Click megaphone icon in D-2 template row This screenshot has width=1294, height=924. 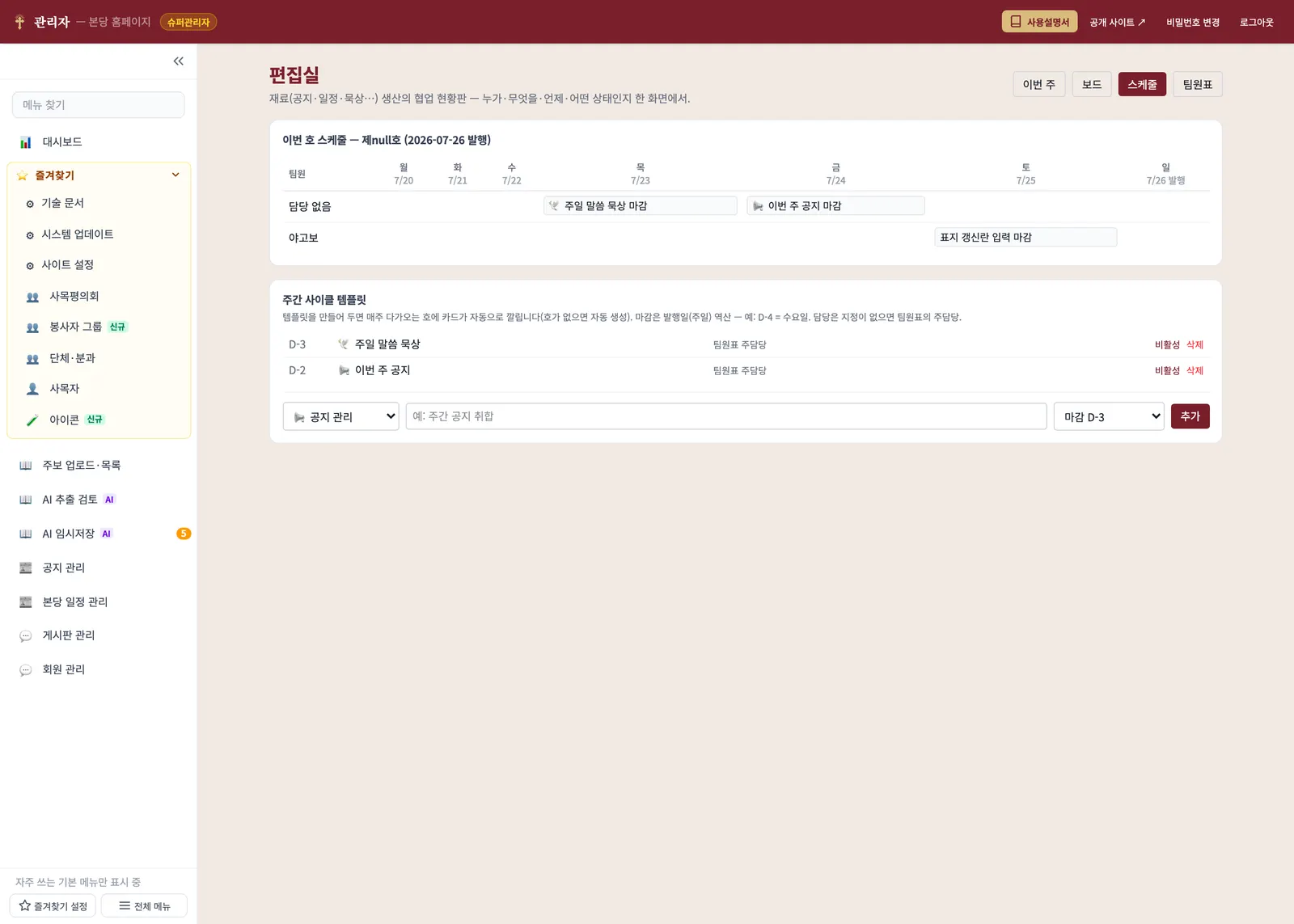click(x=344, y=370)
